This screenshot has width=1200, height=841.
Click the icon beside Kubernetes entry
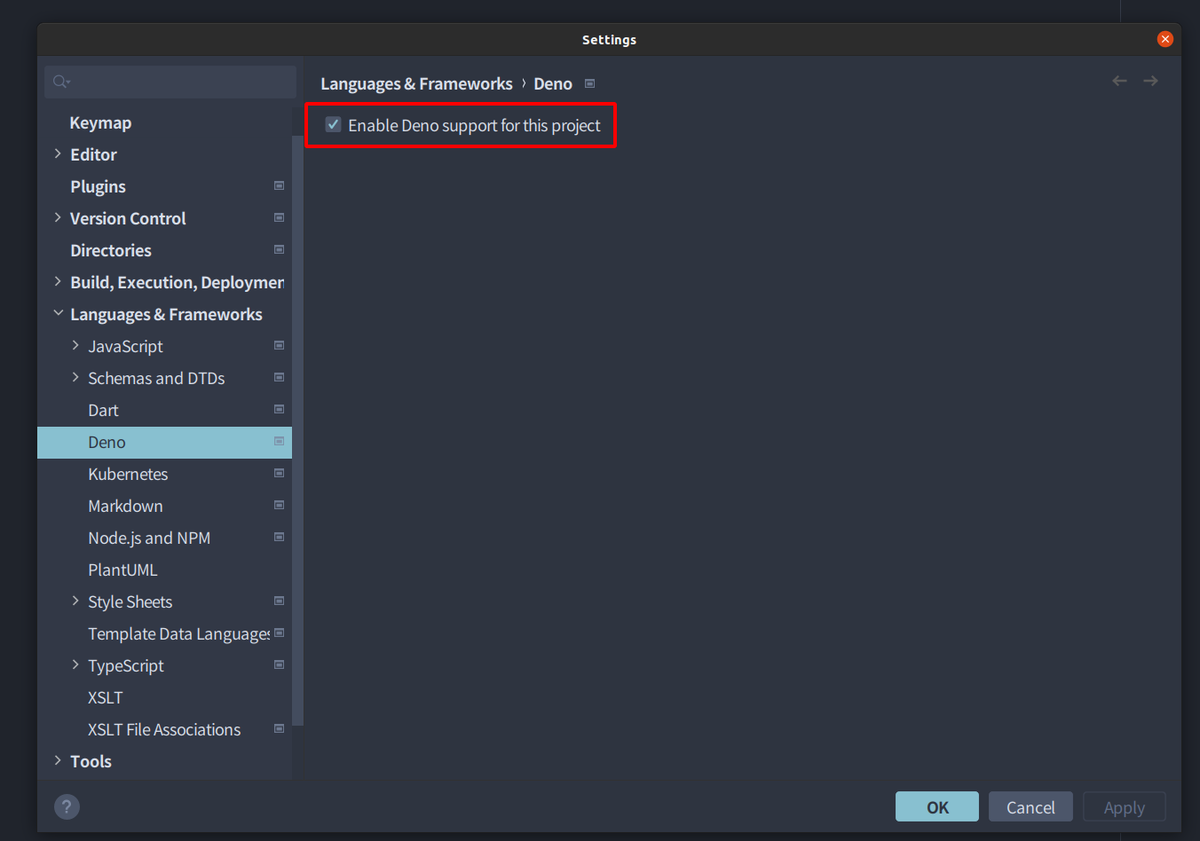click(279, 473)
